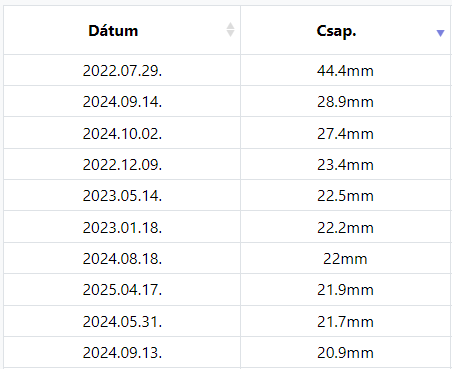Click the 21.7mm value cell
The image size is (452, 369).
(345, 321)
